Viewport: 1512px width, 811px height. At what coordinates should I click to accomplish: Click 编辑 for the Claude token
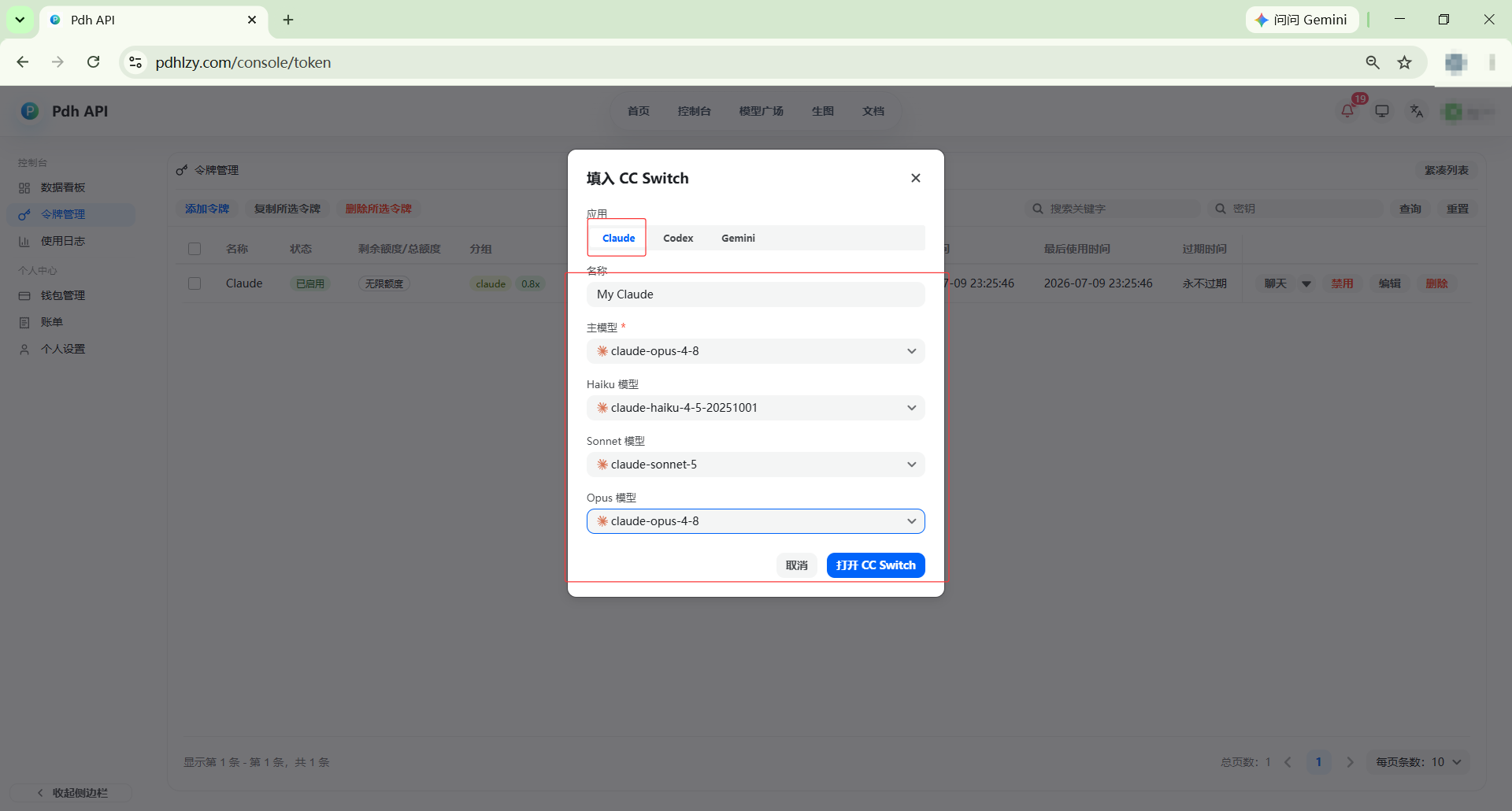(1389, 283)
